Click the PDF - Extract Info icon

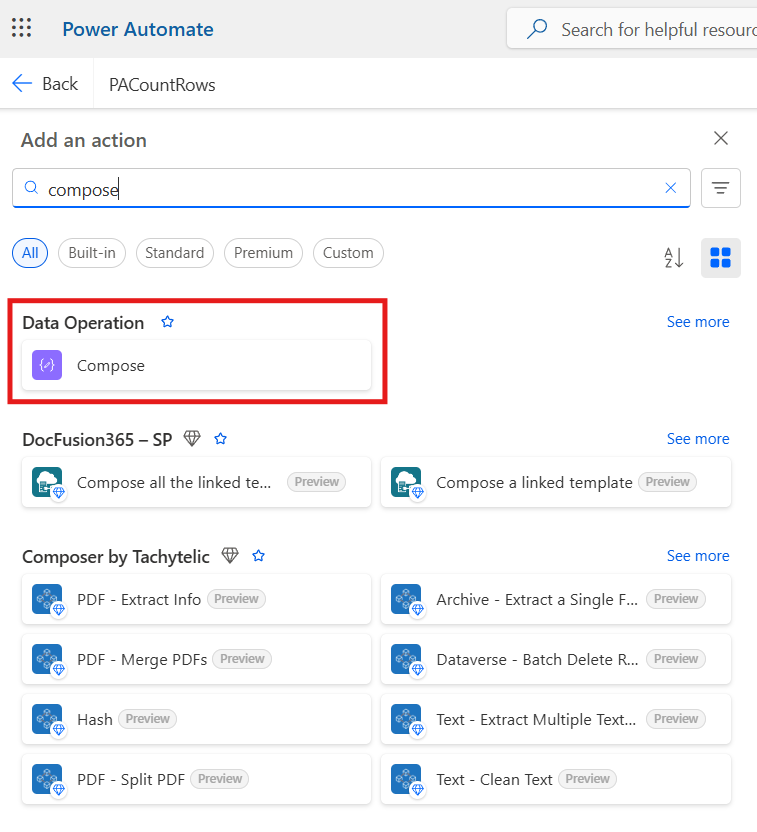pos(48,600)
